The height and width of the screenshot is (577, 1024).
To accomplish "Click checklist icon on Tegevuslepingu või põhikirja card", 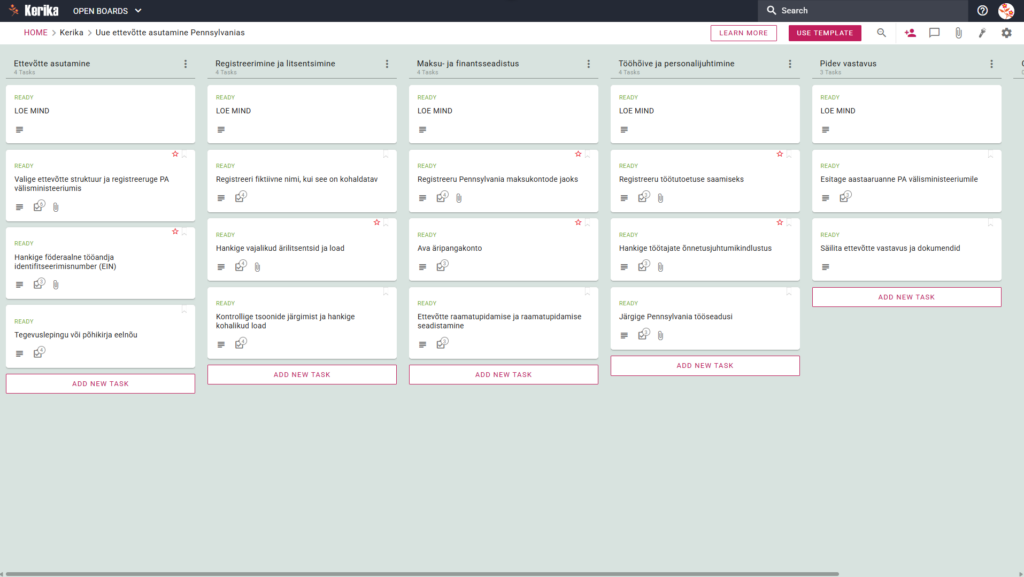I will click(39, 352).
